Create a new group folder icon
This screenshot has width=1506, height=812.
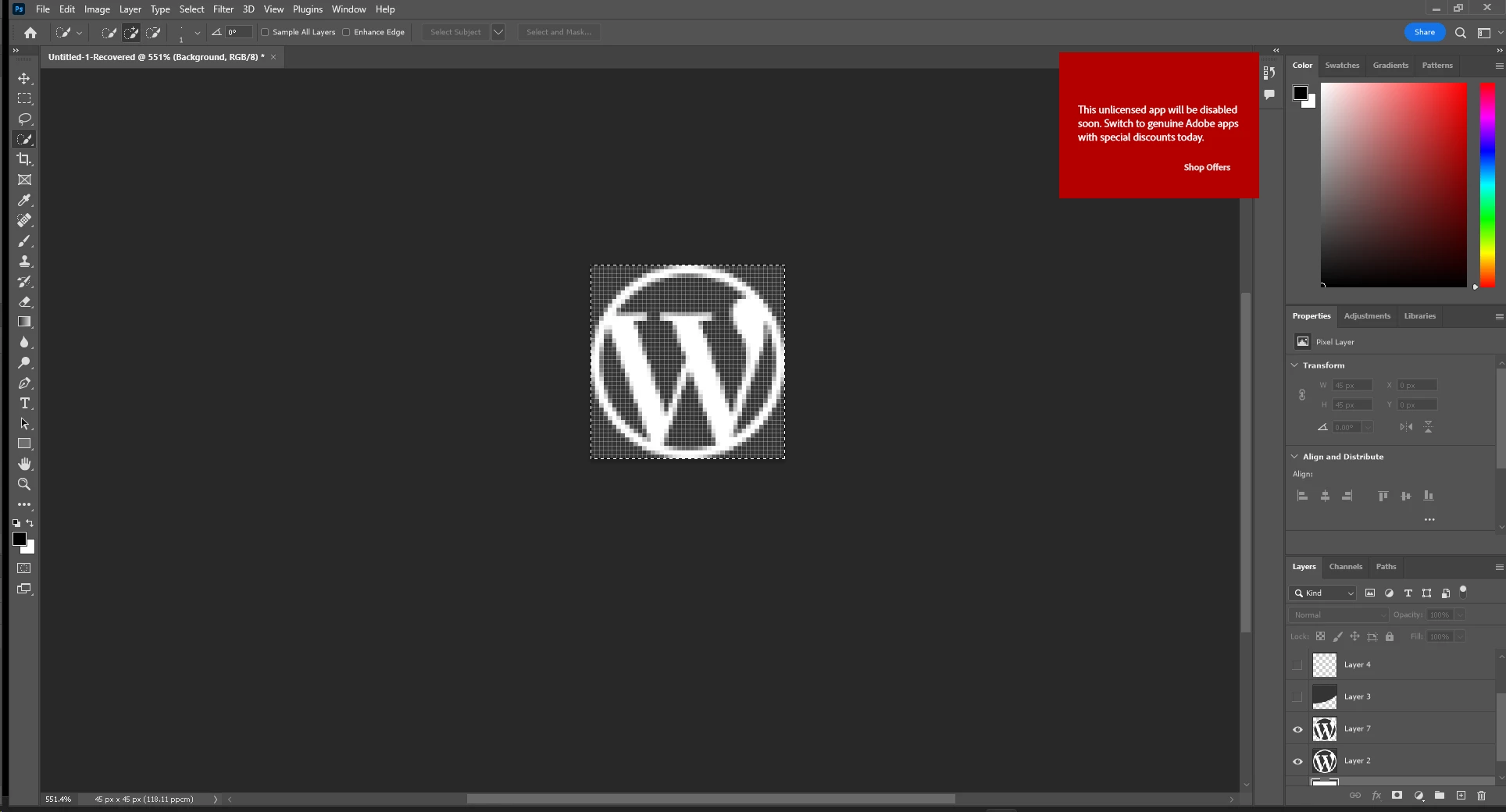(x=1440, y=796)
